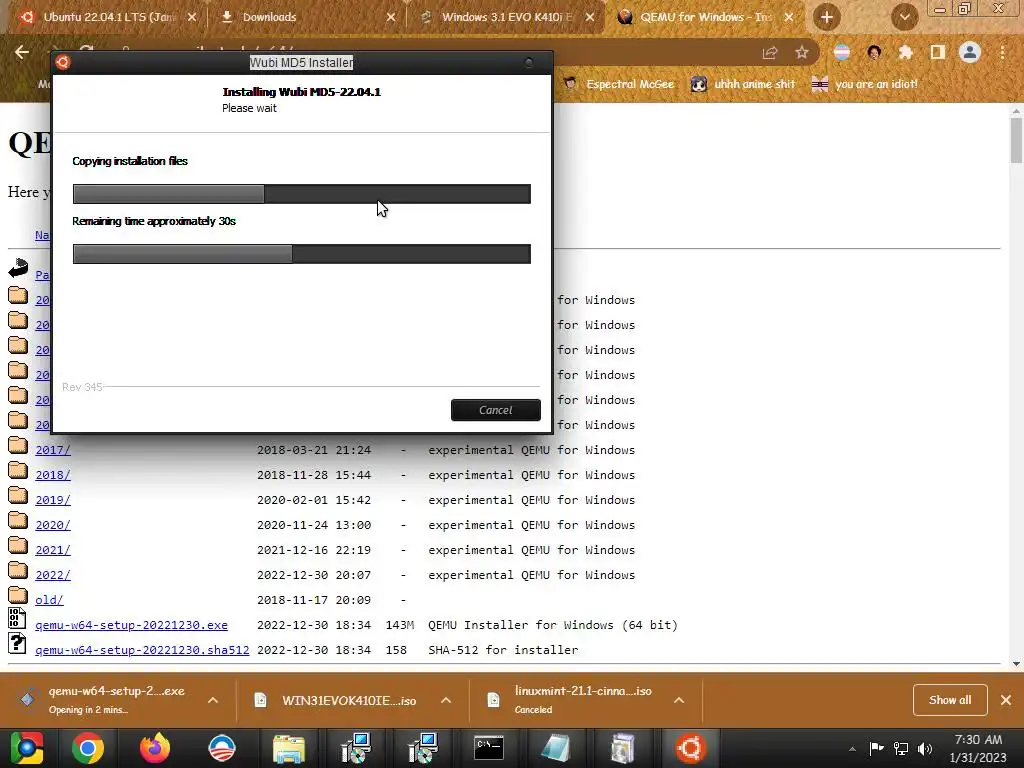
Task: Toggle the browser side panel
Action: coord(937,52)
